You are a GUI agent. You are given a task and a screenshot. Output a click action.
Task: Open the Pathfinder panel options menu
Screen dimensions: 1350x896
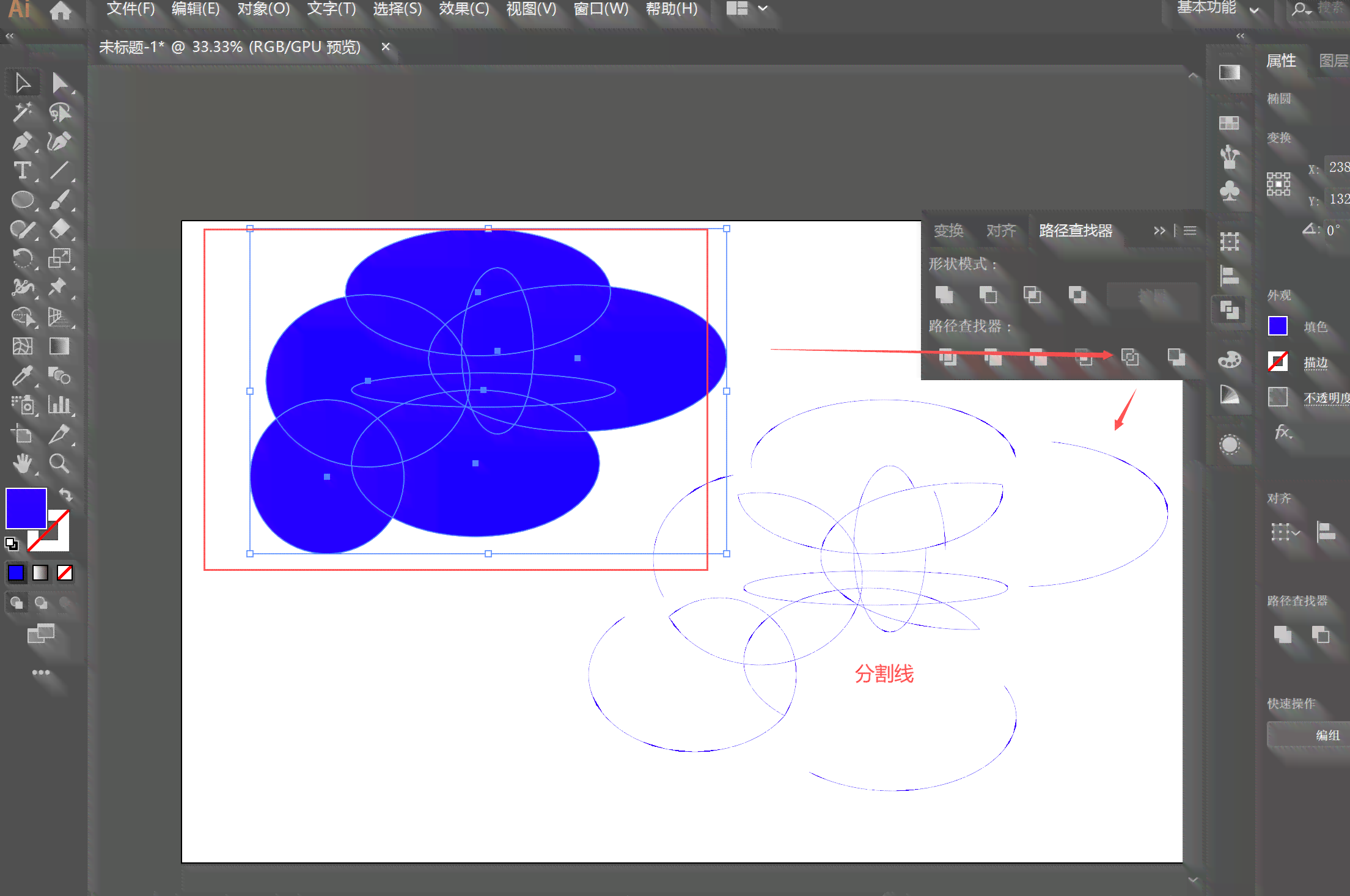tap(1190, 230)
